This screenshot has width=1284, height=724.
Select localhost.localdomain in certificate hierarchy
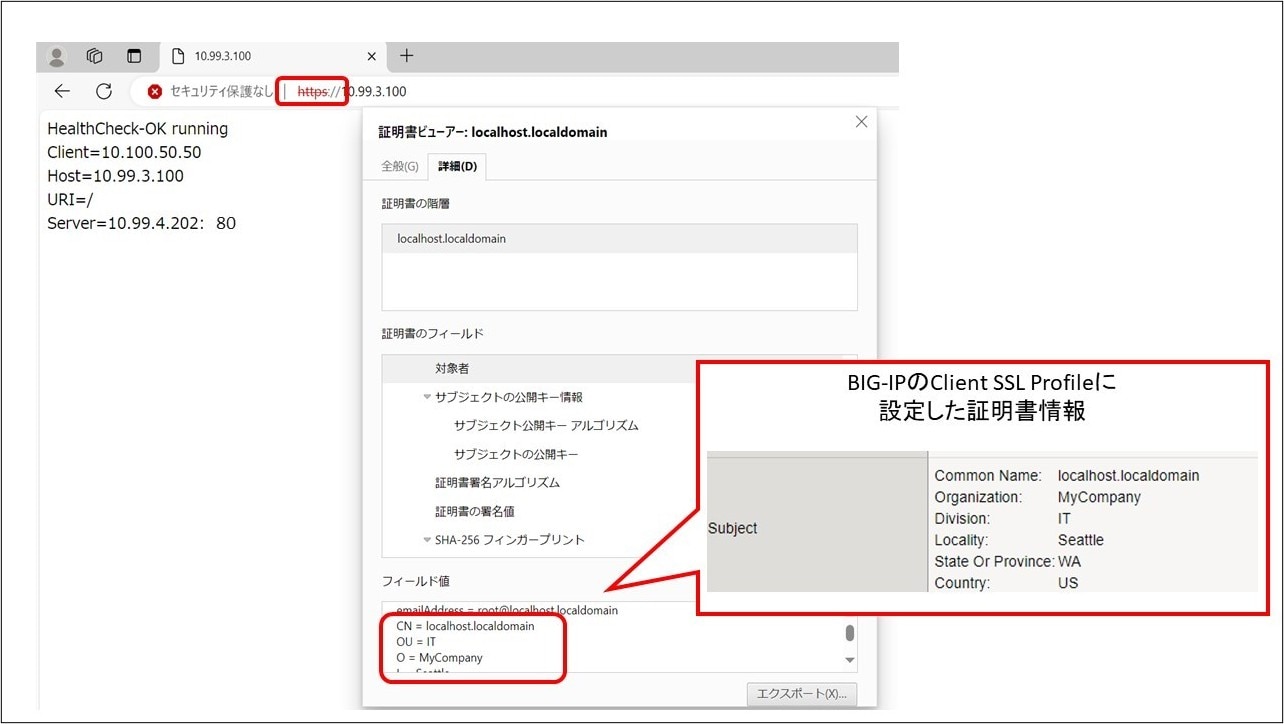coord(452,239)
